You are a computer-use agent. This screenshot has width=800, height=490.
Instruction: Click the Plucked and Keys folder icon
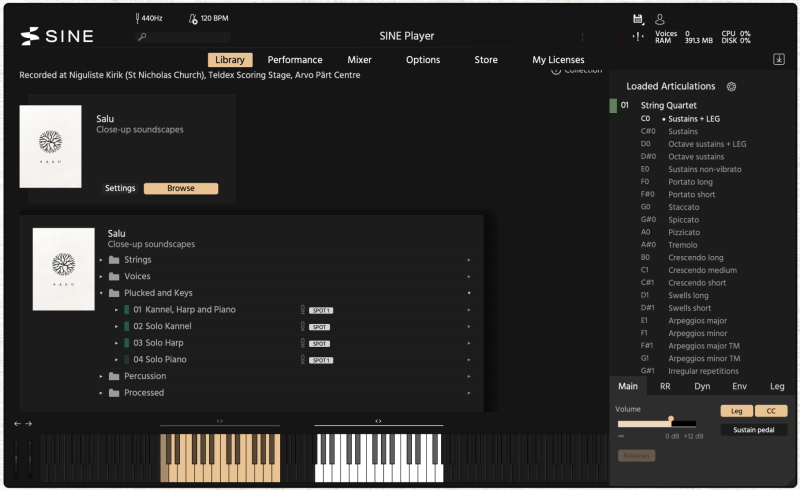114,293
